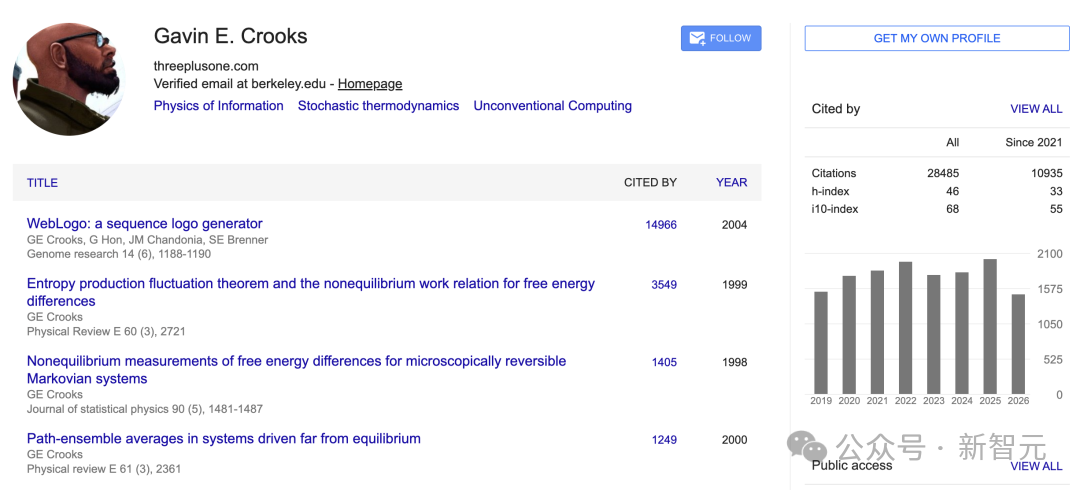Image resolution: width=1080 pixels, height=490 pixels.
Task: Open Entropy production fluctuation theorem paper
Action: (x=311, y=292)
